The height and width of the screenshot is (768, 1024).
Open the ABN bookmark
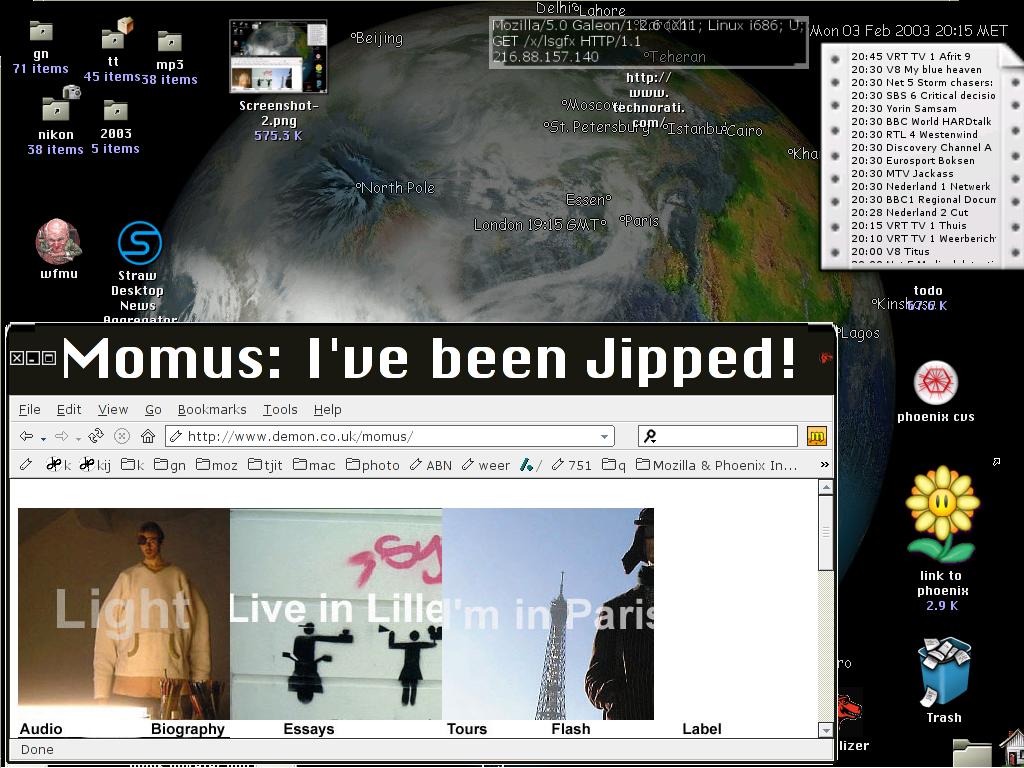click(x=430, y=465)
